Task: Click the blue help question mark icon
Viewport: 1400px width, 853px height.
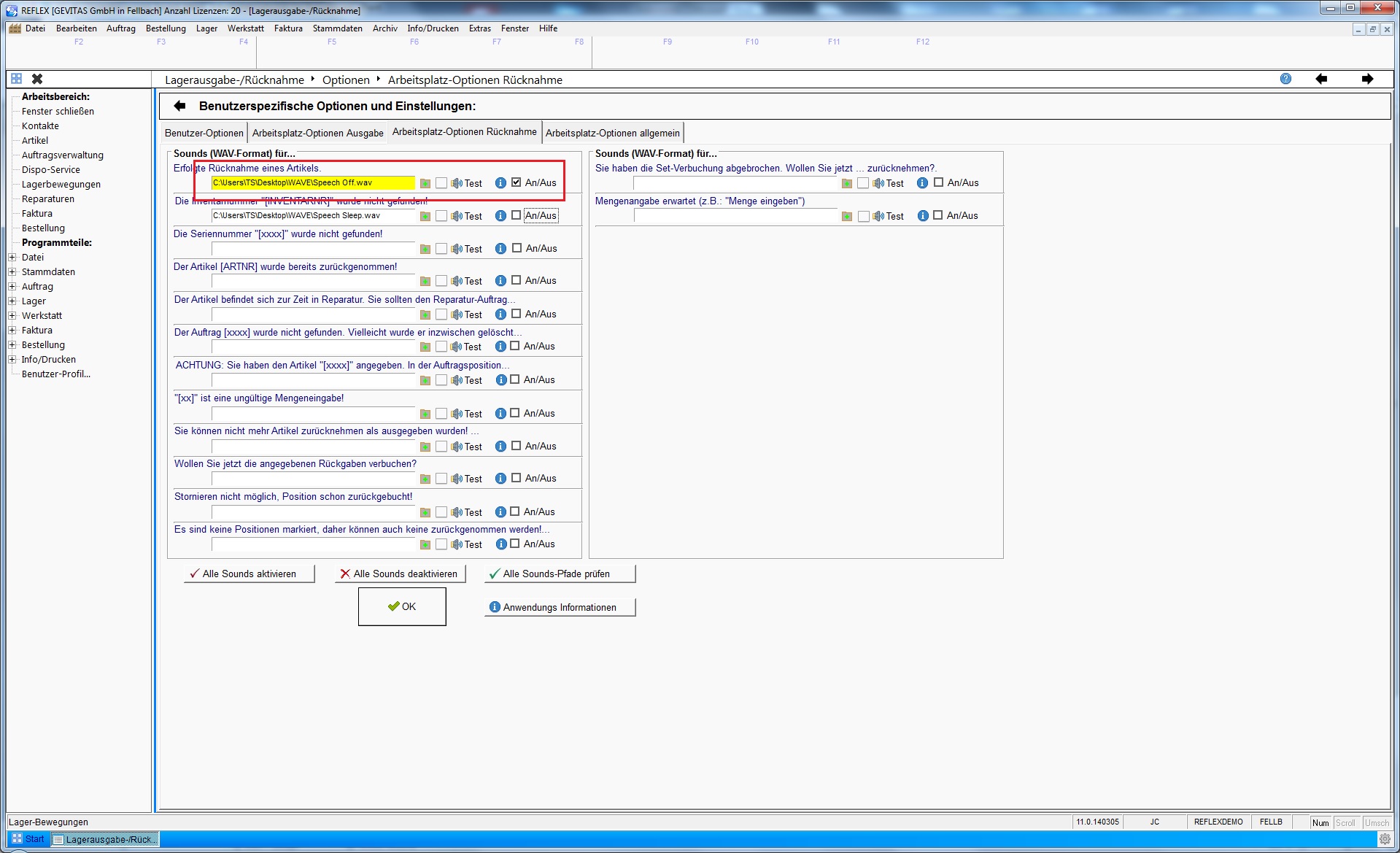Action: tap(1285, 79)
